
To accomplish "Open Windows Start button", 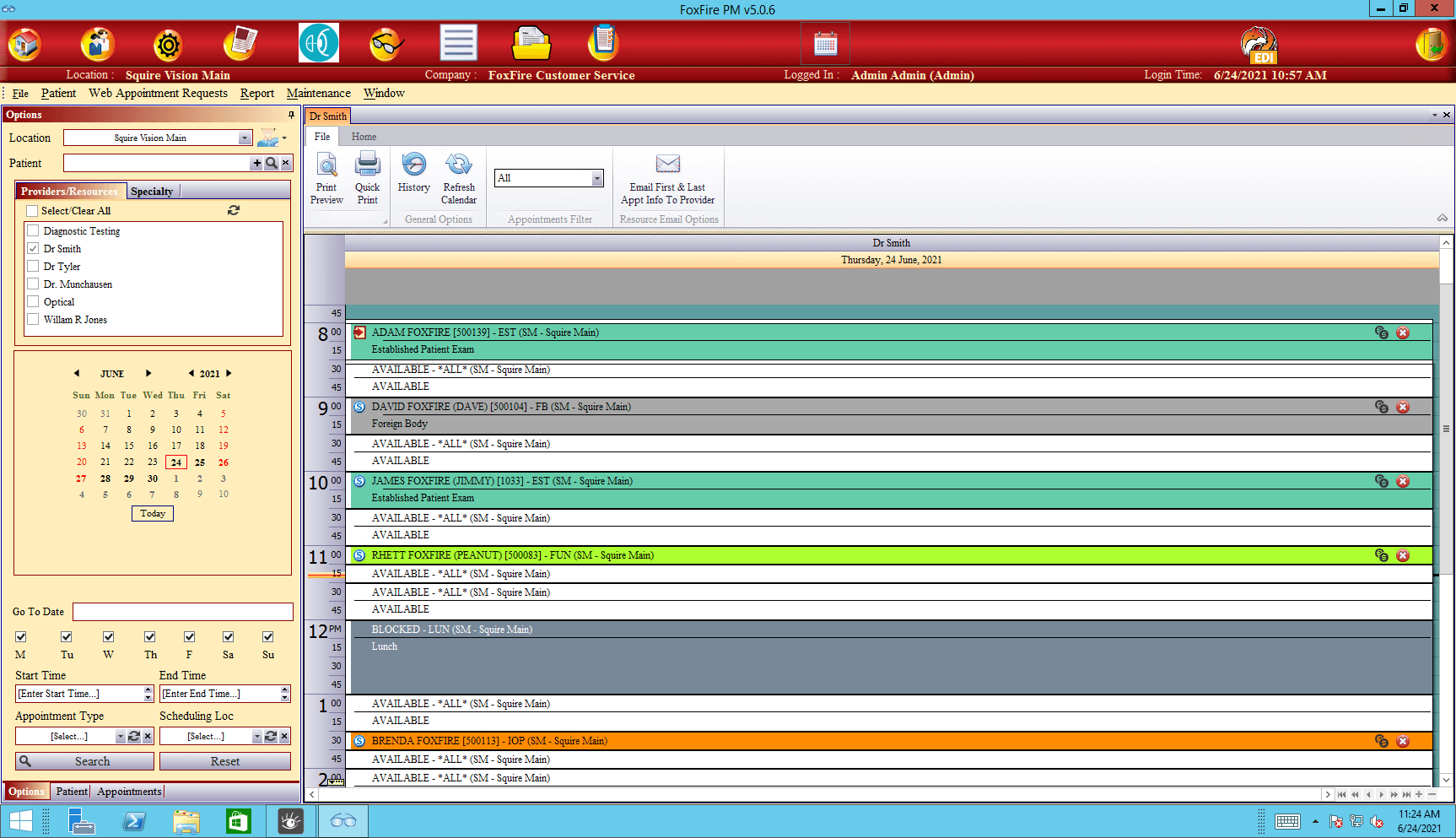I will point(21,821).
